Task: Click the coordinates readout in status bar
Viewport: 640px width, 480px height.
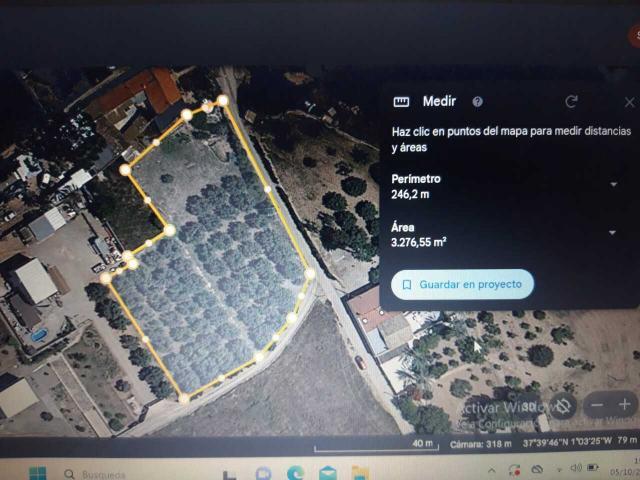Action: click(567, 442)
